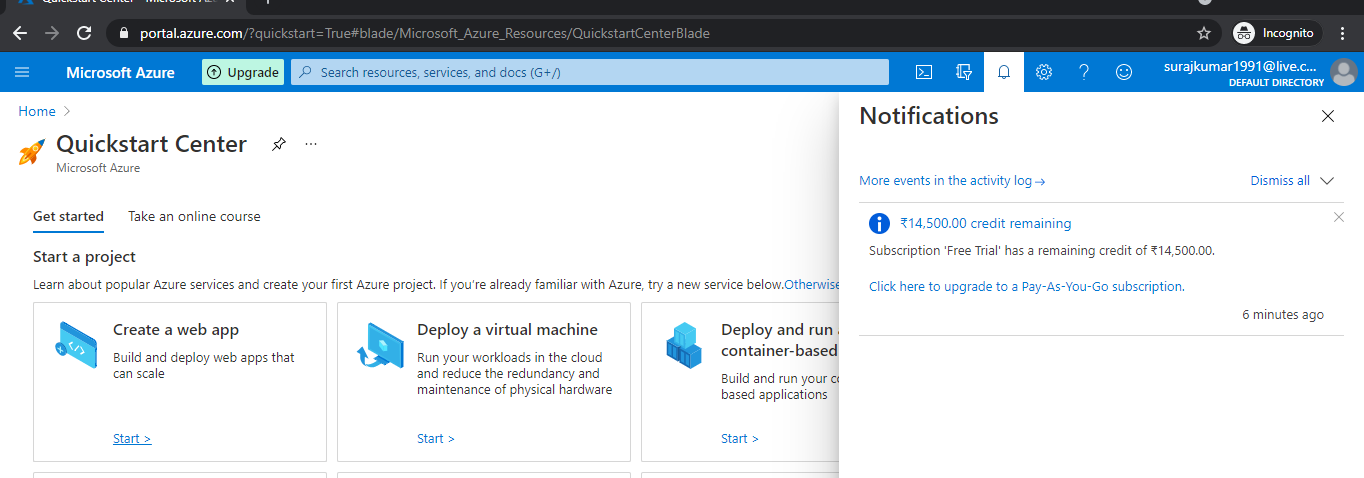This screenshot has width=1364, height=478.
Task: Switch to Take an online course tab
Action: coord(194,216)
